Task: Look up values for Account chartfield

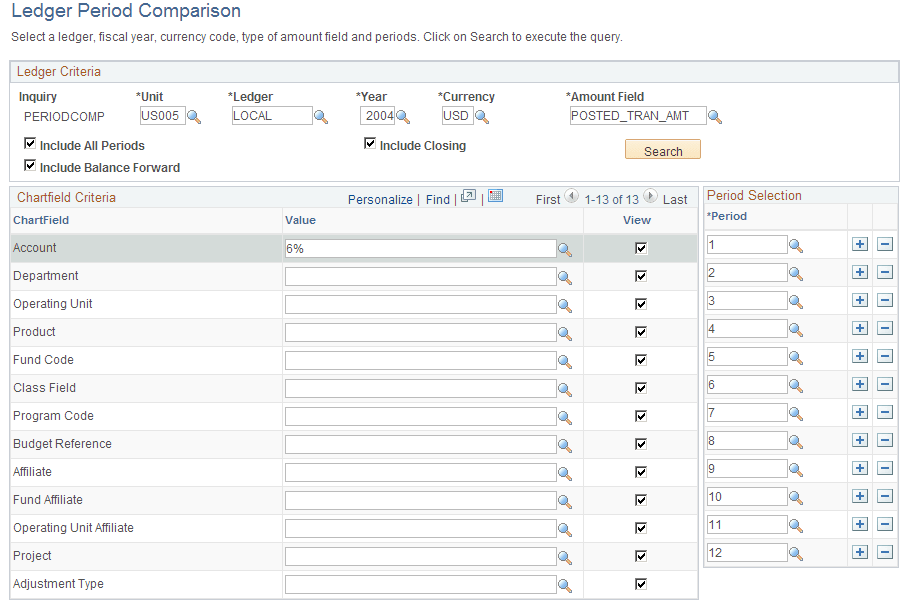Action: (564, 250)
